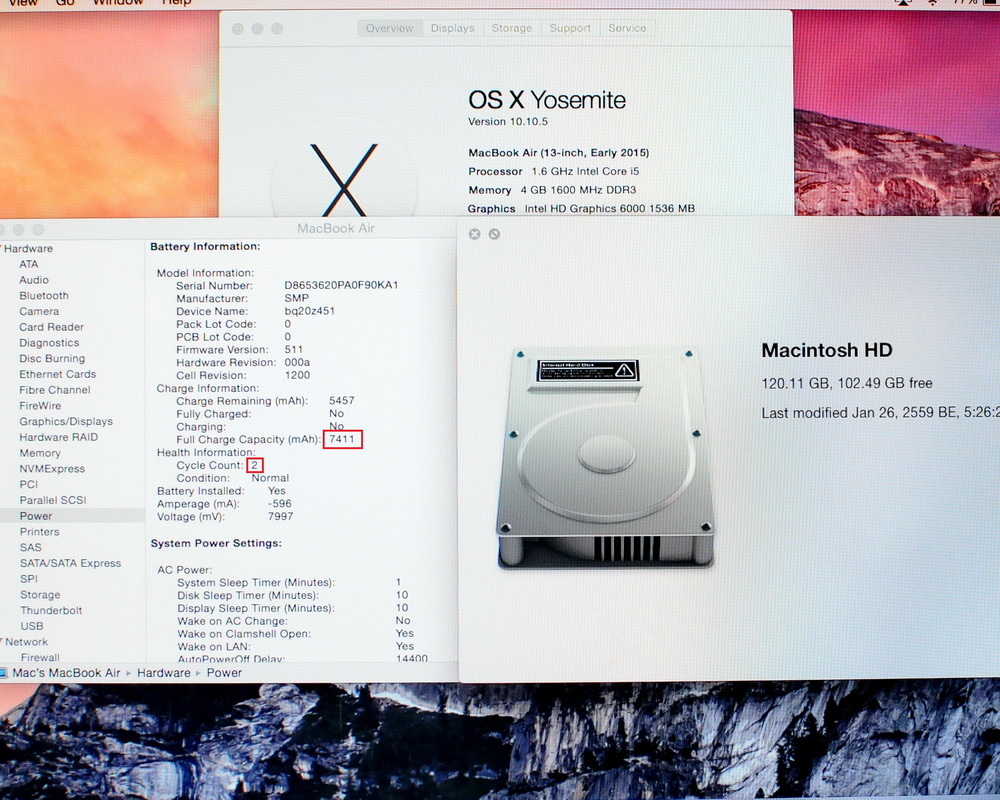
Task: Close the About This Mac window
Action: click(238, 29)
